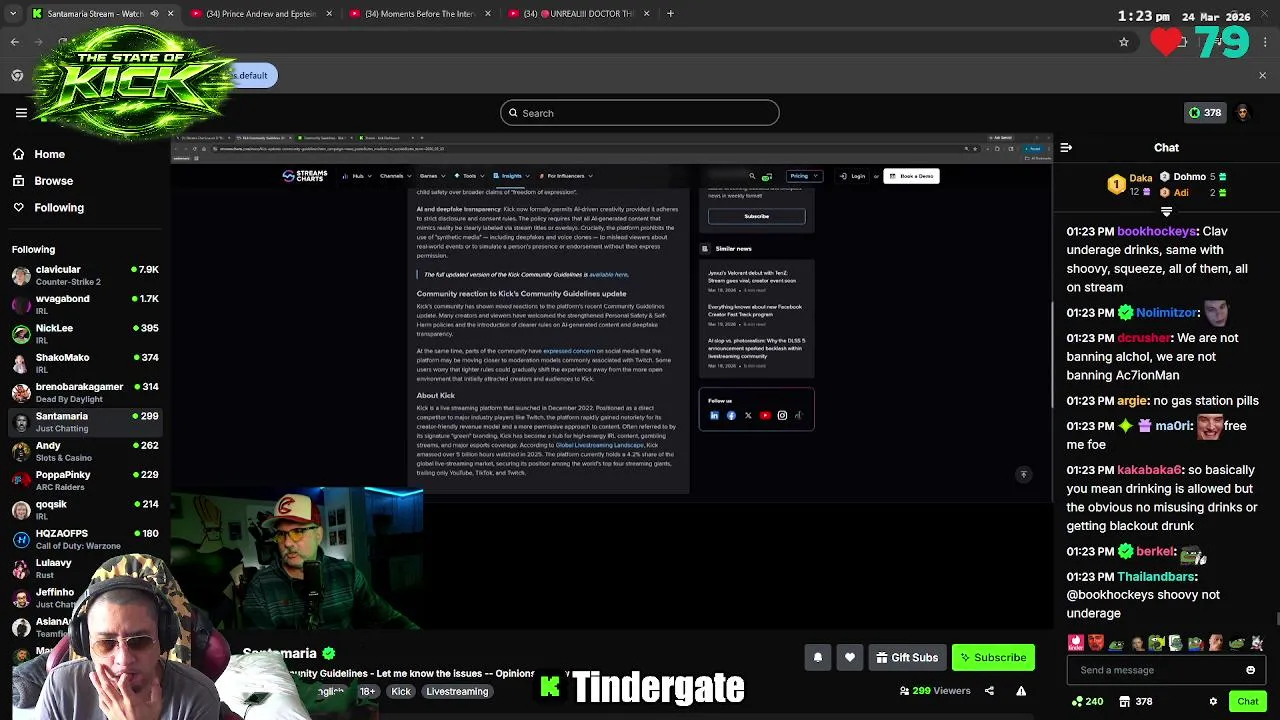Open the Pricing dropdown
Image resolution: width=1280 pixels, height=720 pixels.
click(803, 176)
